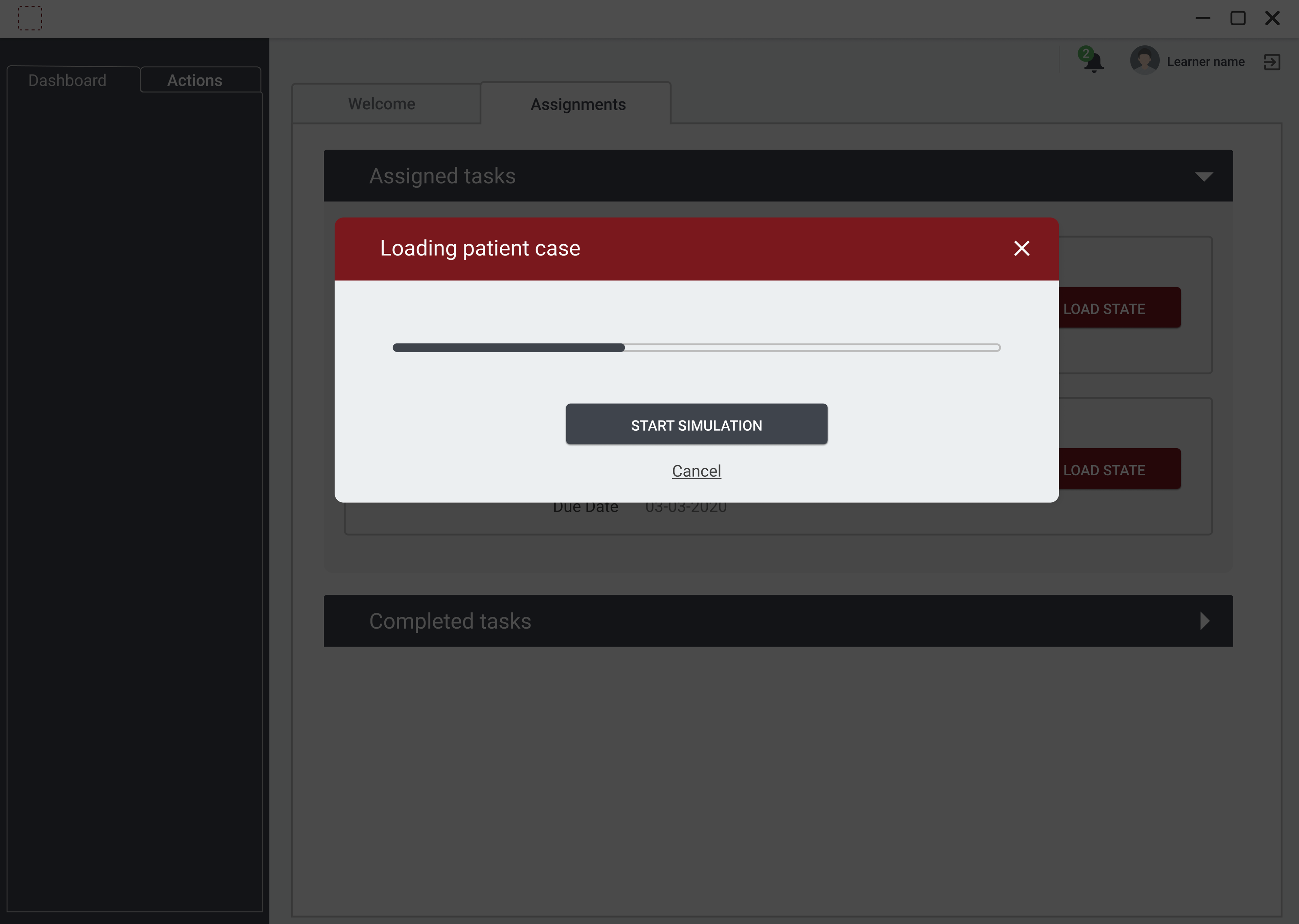This screenshot has height=924, width=1299.
Task: Close the Loading patient case dialog
Action: [1022, 249]
